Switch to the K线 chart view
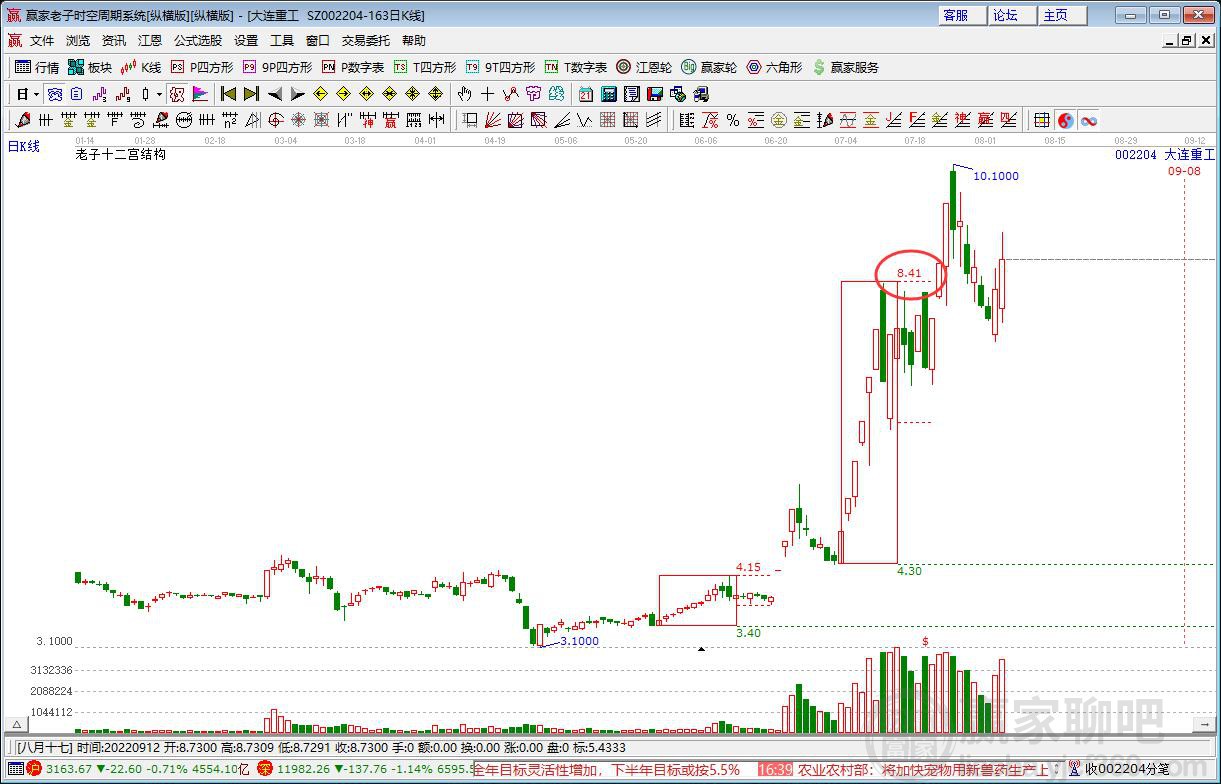1221x784 pixels. (141, 67)
